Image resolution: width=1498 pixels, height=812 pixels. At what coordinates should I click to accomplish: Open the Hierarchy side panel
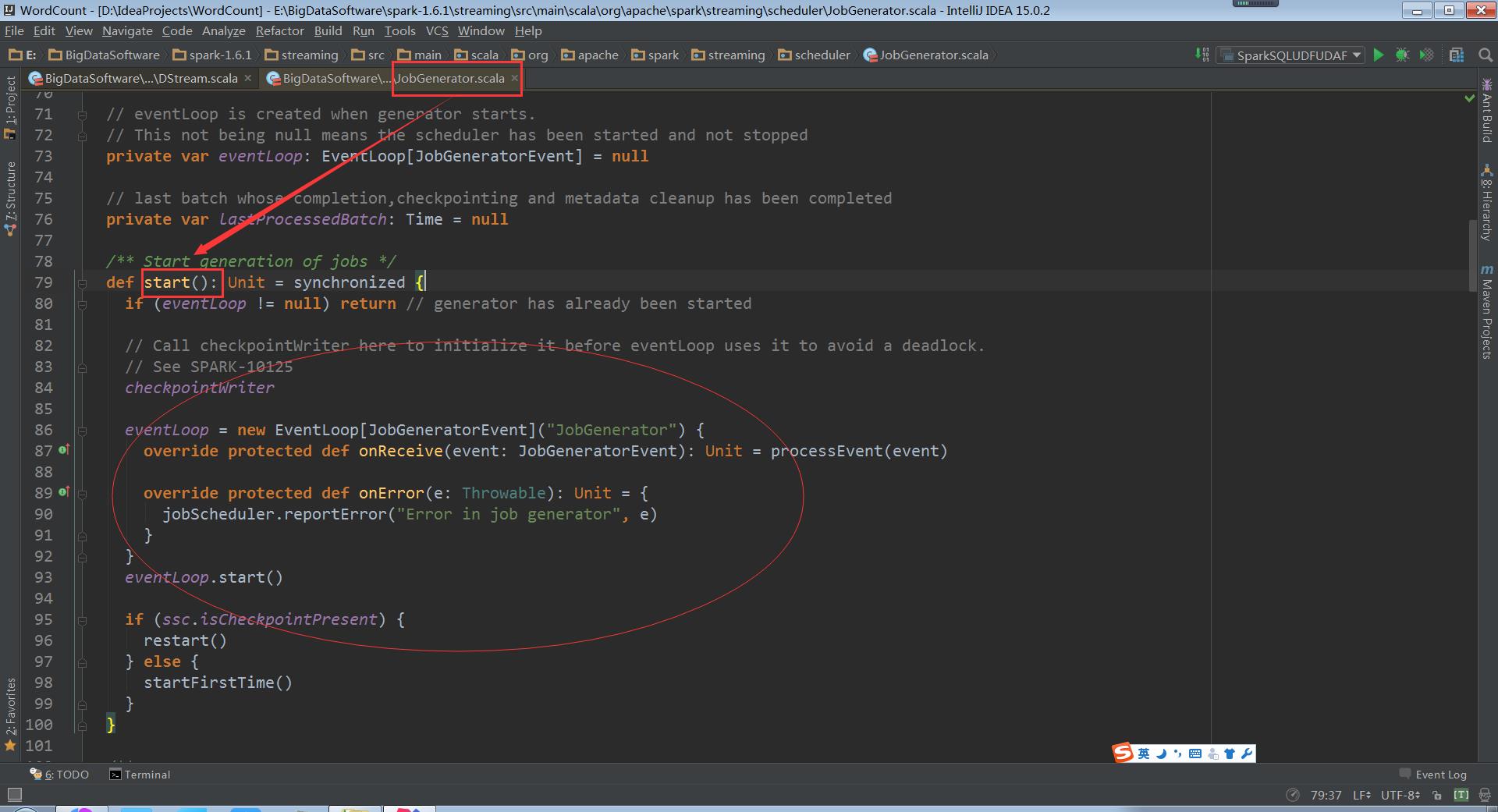point(1487,201)
